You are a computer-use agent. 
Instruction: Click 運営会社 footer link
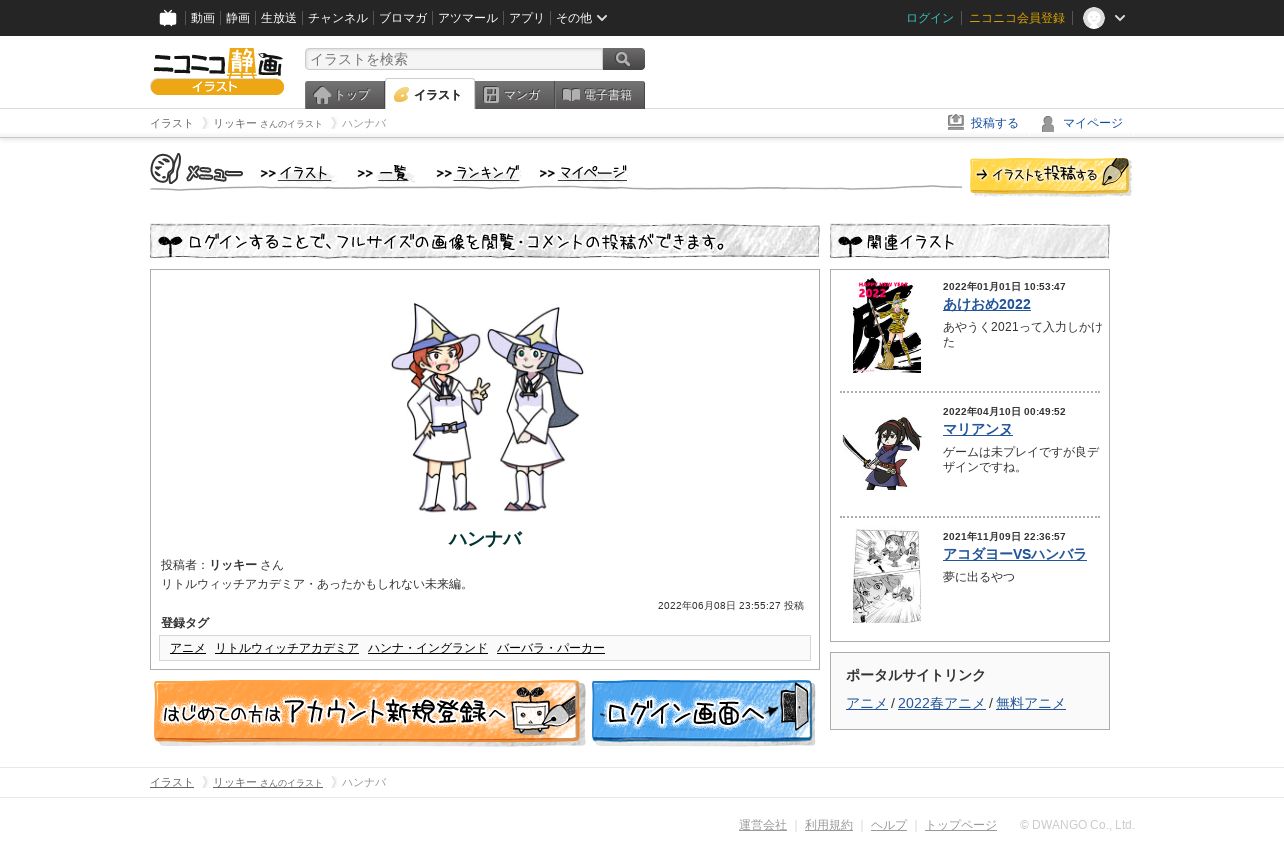point(763,825)
